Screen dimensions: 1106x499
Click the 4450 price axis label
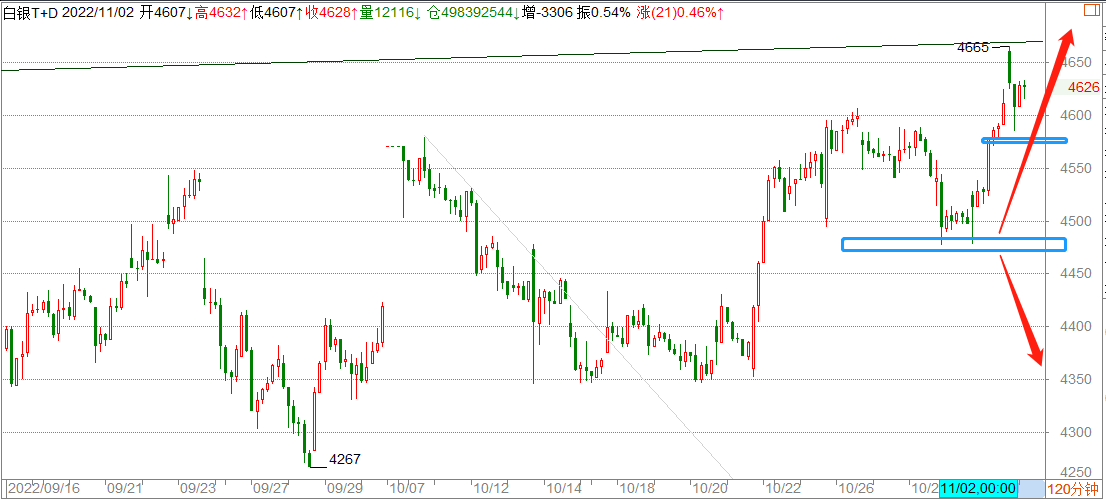1076,275
